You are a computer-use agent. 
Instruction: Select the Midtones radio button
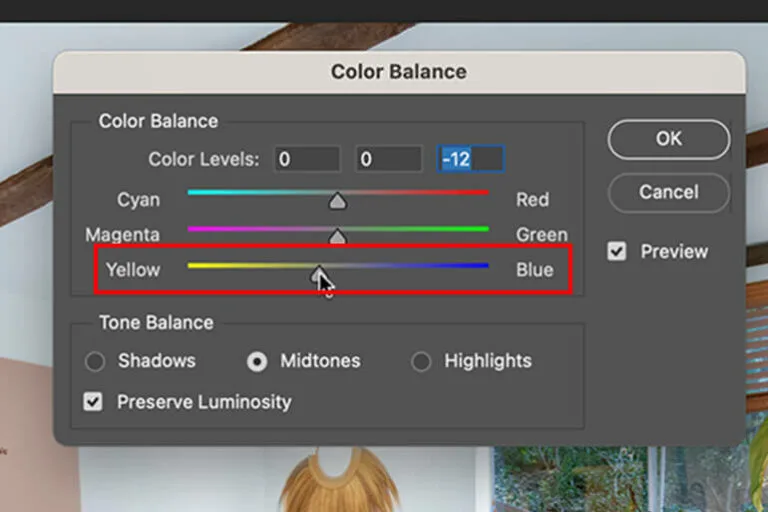click(x=257, y=362)
